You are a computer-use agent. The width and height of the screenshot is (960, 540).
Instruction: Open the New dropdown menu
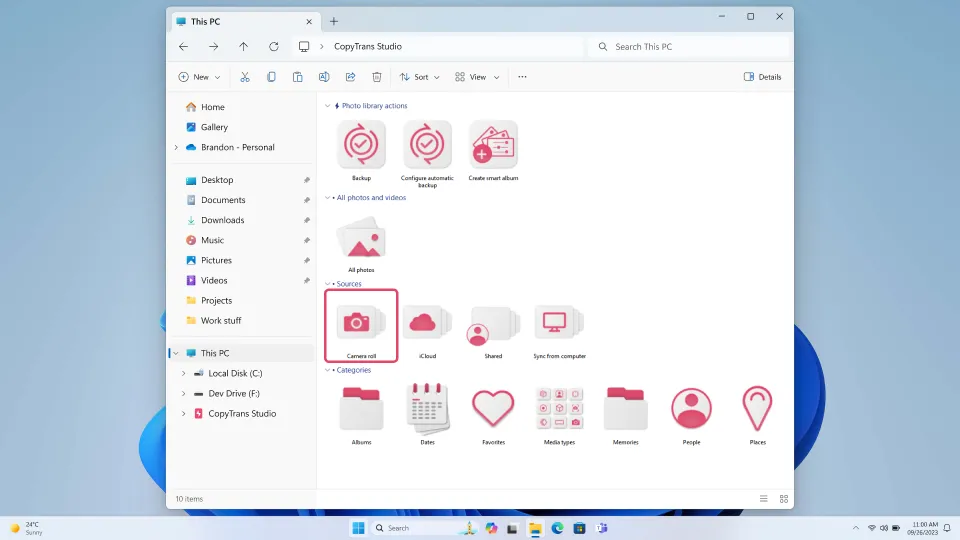point(200,77)
